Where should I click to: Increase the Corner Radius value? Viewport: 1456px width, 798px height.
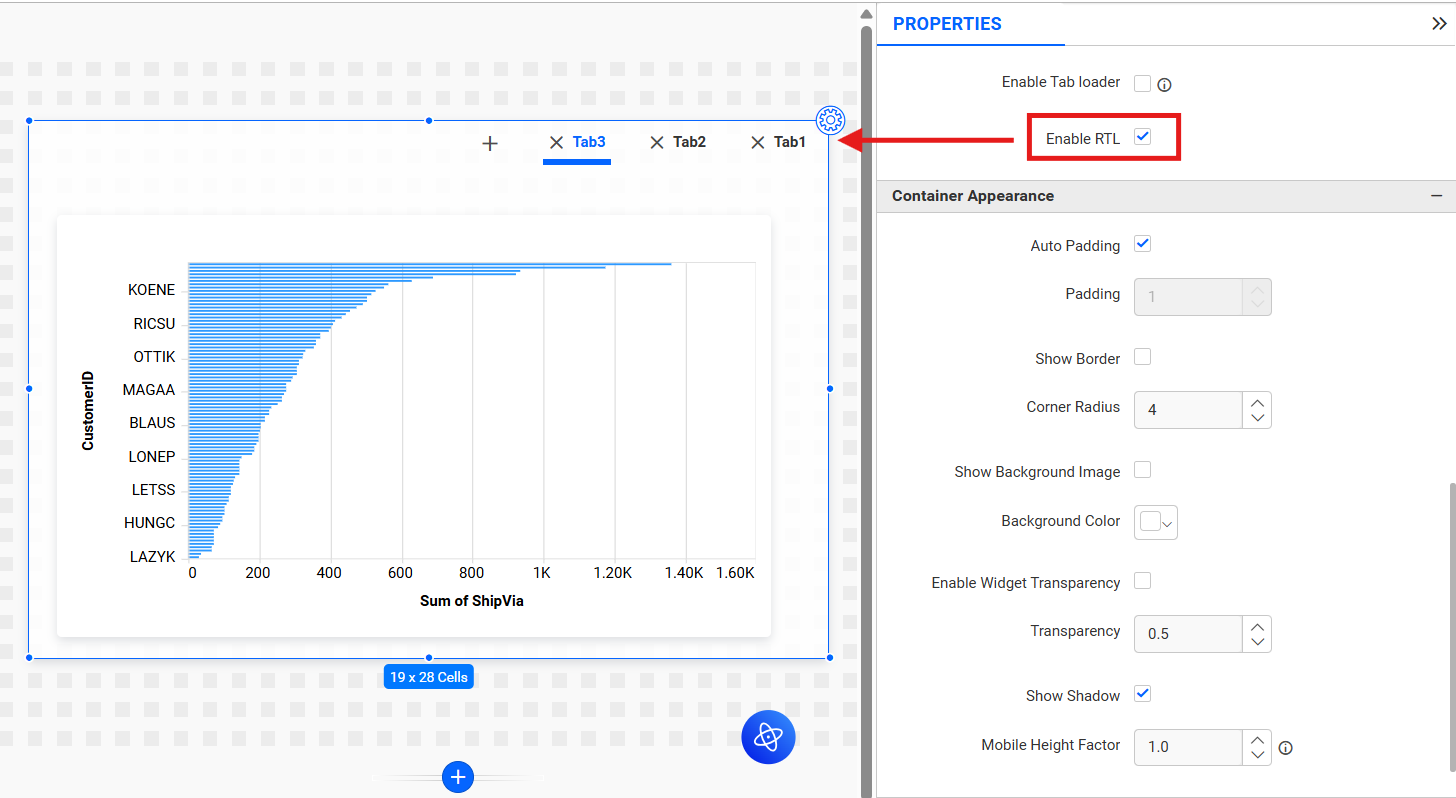(x=1258, y=401)
